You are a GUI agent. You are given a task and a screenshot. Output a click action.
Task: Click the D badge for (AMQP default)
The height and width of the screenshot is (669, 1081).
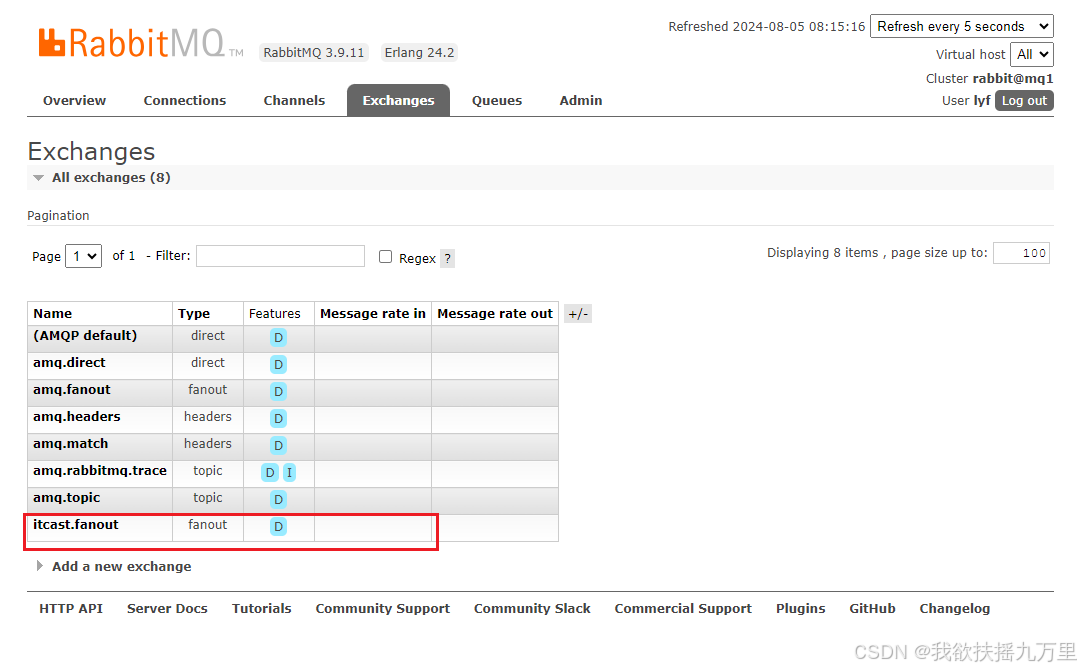[x=278, y=338]
